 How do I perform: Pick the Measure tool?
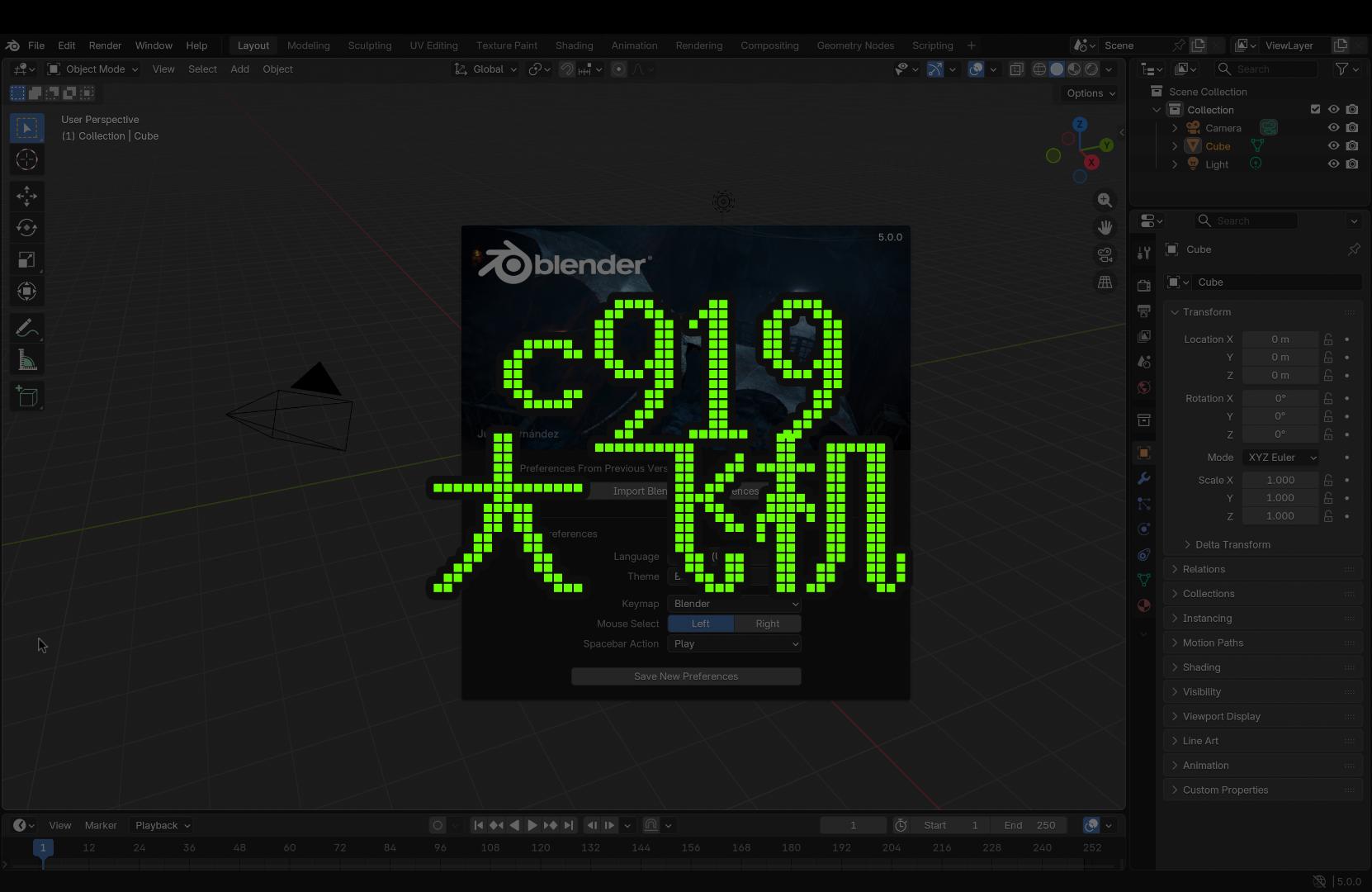(x=26, y=360)
